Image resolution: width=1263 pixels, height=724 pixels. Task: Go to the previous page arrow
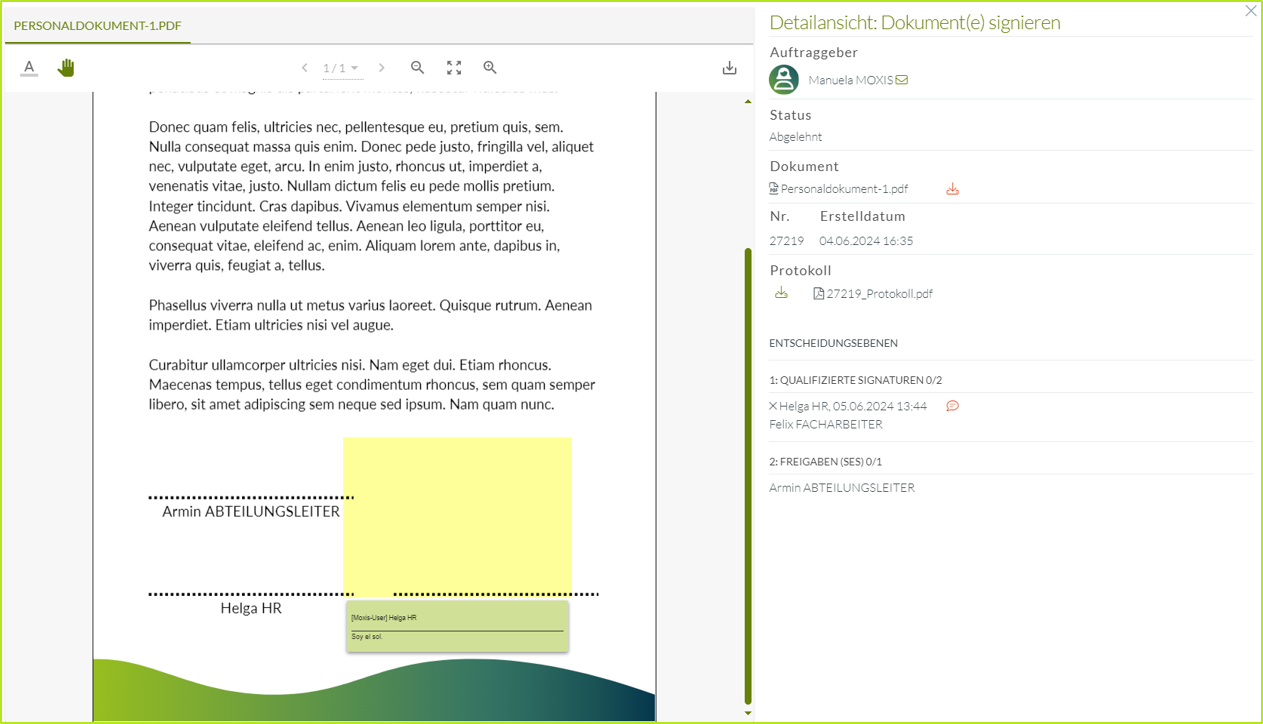tap(305, 67)
